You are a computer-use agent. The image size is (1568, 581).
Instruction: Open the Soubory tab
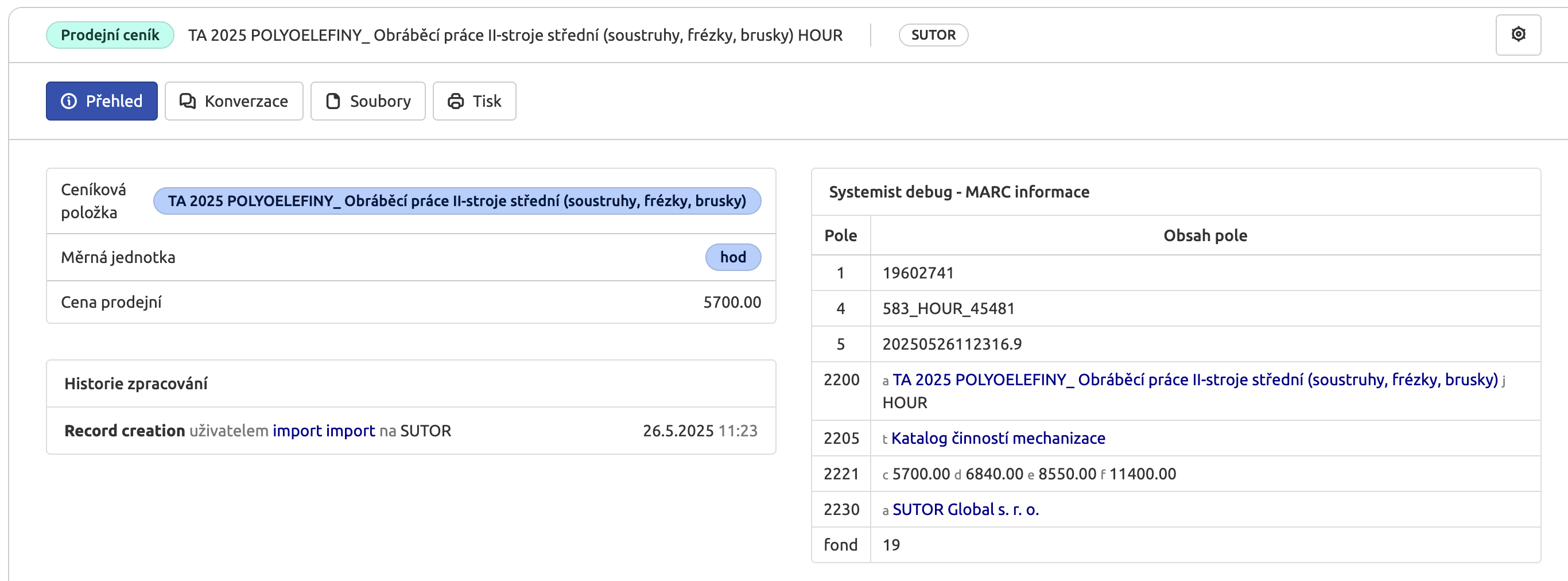[368, 100]
